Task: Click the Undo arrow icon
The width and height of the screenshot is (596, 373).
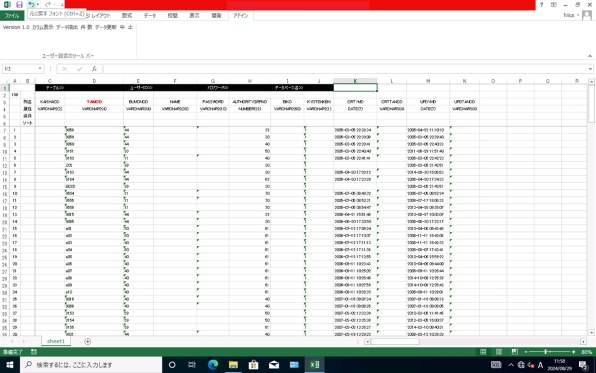Action: (x=31, y=5)
